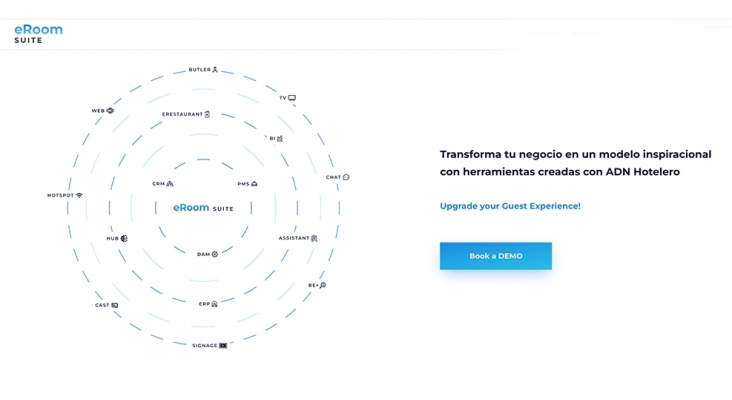The width and height of the screenshot is (732, 400).
Task: Open the Chat bubble icon
Action: pyautogui.click(x=346, y=177)
